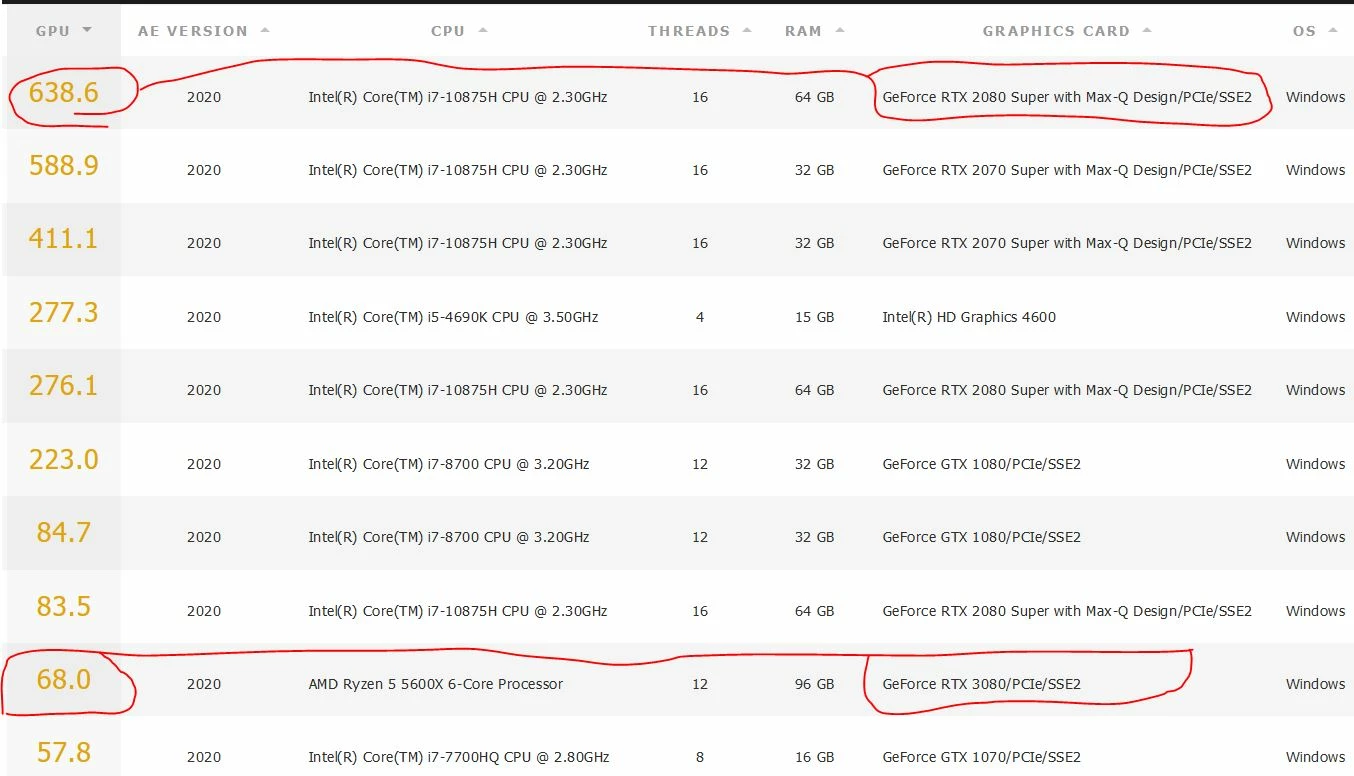
Task: Click the Windows OS cell in the 277.3 row
Action: pos(1315,317)
